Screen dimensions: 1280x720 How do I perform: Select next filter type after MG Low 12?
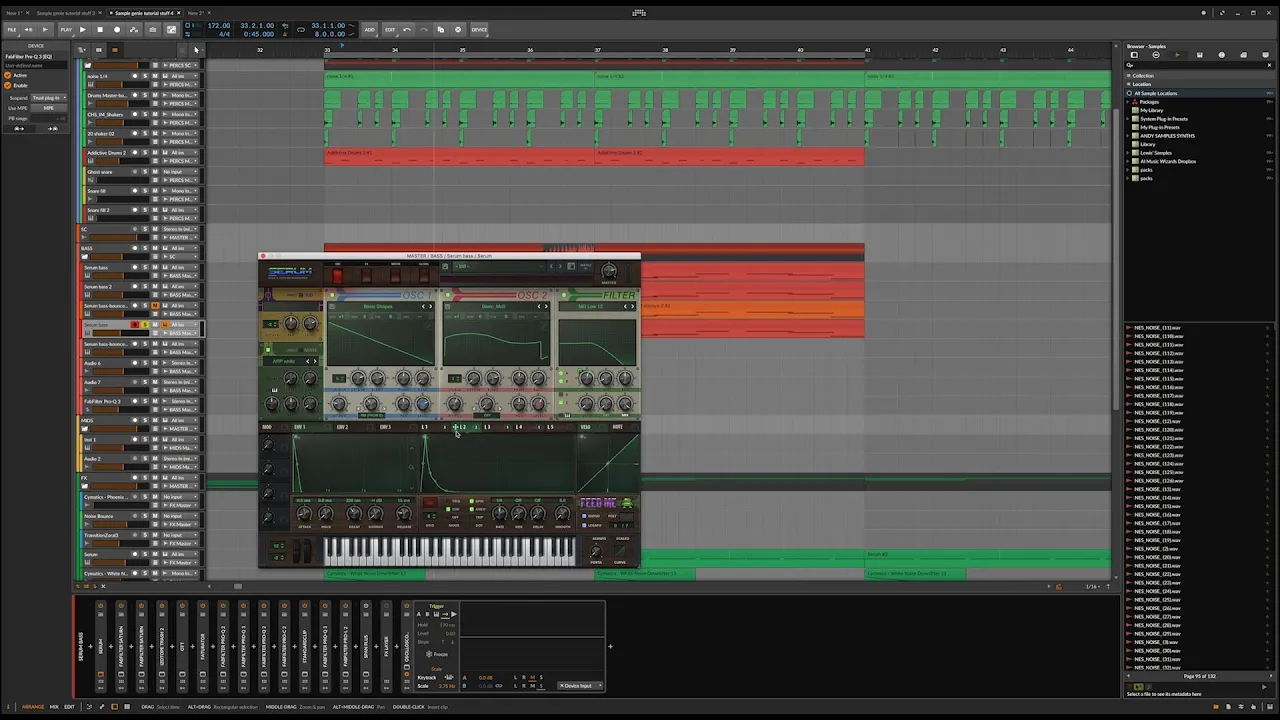632,306
